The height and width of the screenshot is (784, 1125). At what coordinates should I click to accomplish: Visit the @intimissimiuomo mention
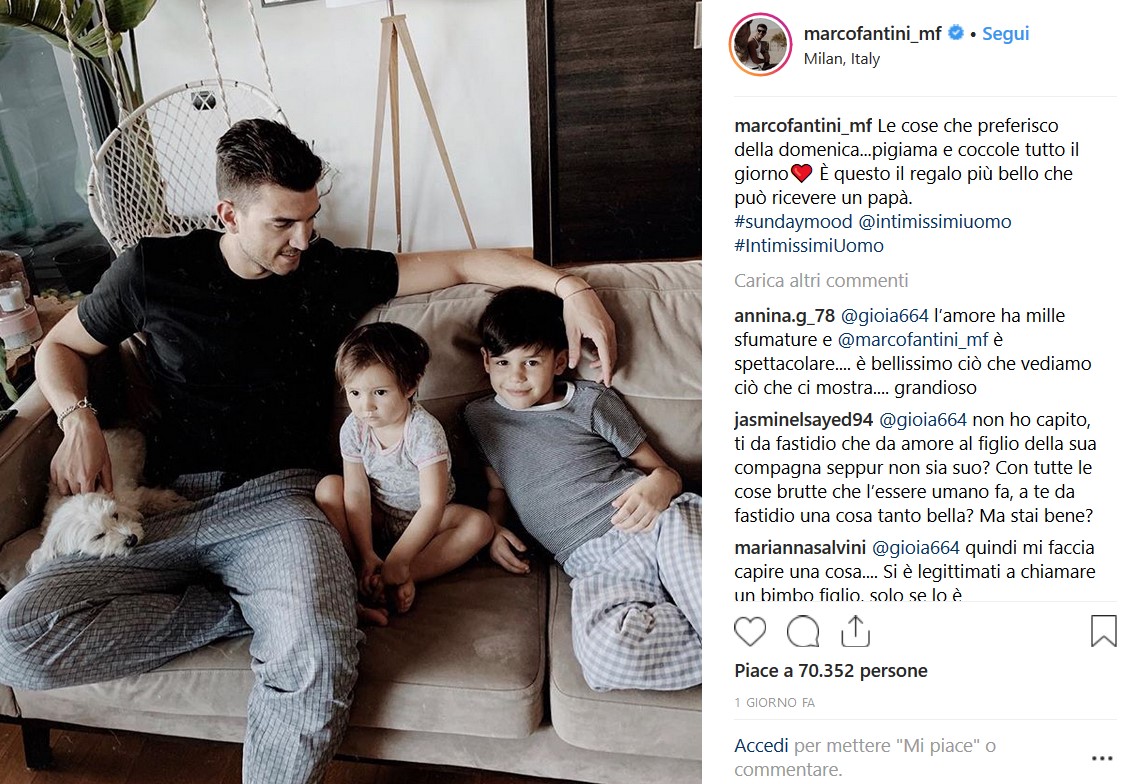coord(935,222)
